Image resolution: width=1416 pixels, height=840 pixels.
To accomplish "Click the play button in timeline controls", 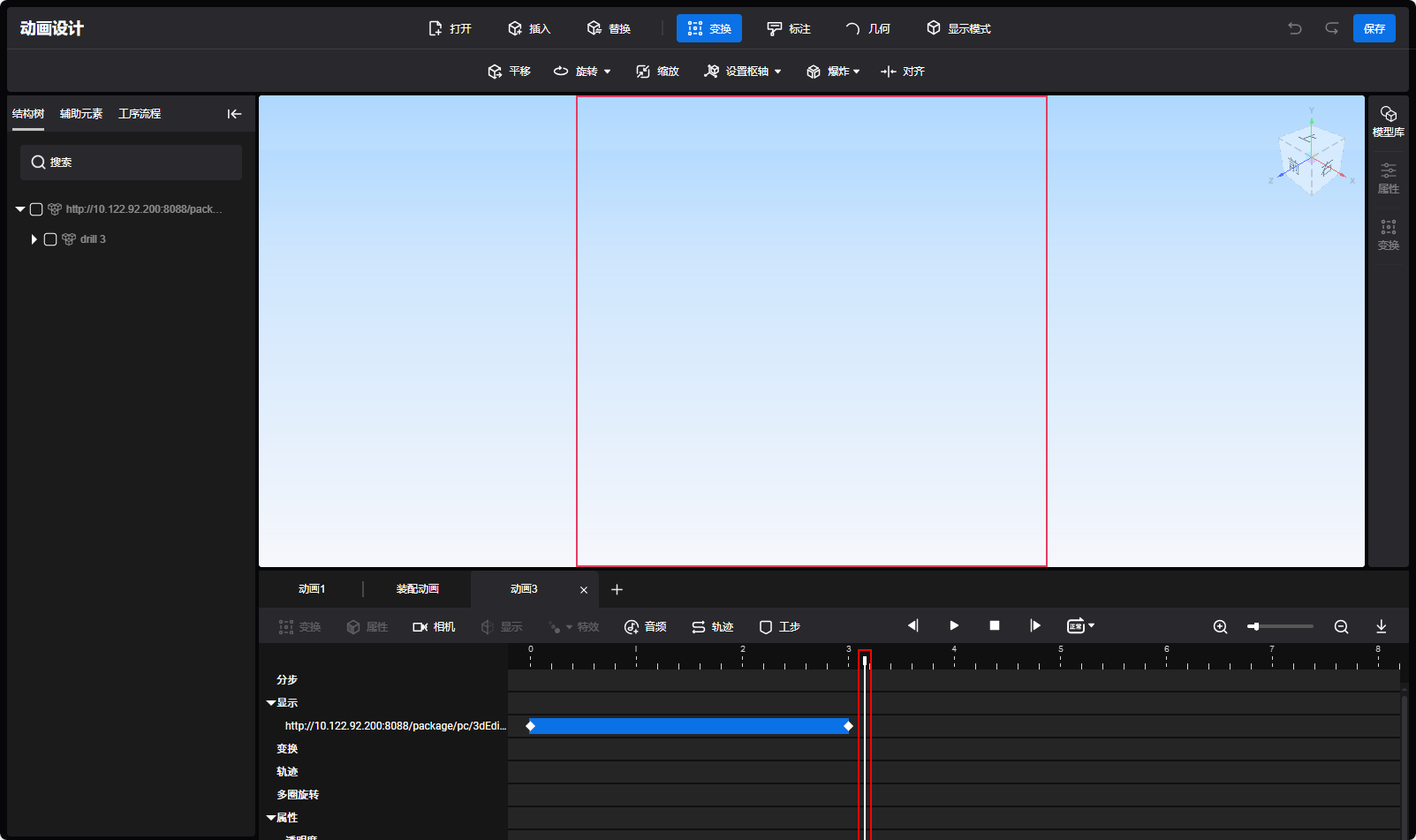I will pos(954,625).
